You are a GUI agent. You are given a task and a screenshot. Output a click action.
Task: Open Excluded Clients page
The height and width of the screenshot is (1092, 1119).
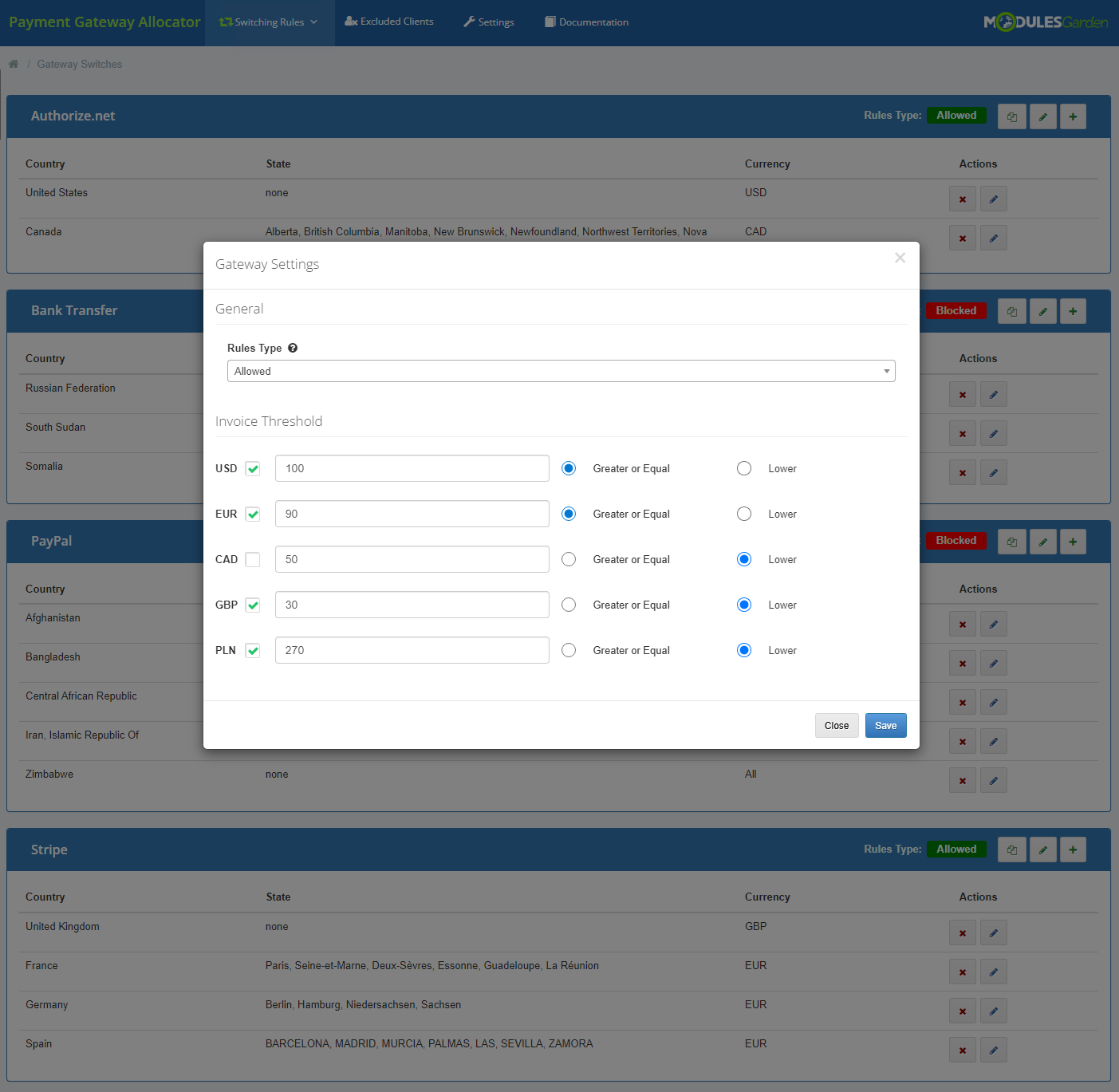pos(389,22)
